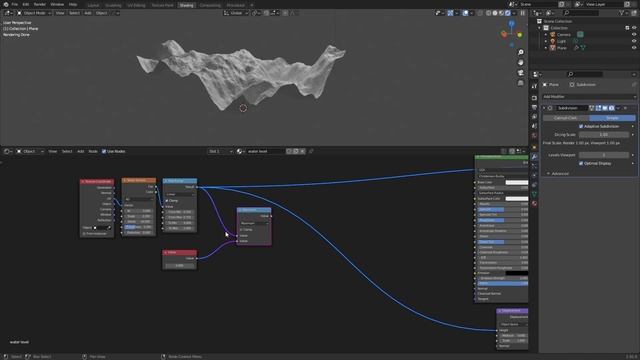Viewport: 640px width, 360px height.
Task: Open the outliner filter dropdown
Action: [623, 13]
